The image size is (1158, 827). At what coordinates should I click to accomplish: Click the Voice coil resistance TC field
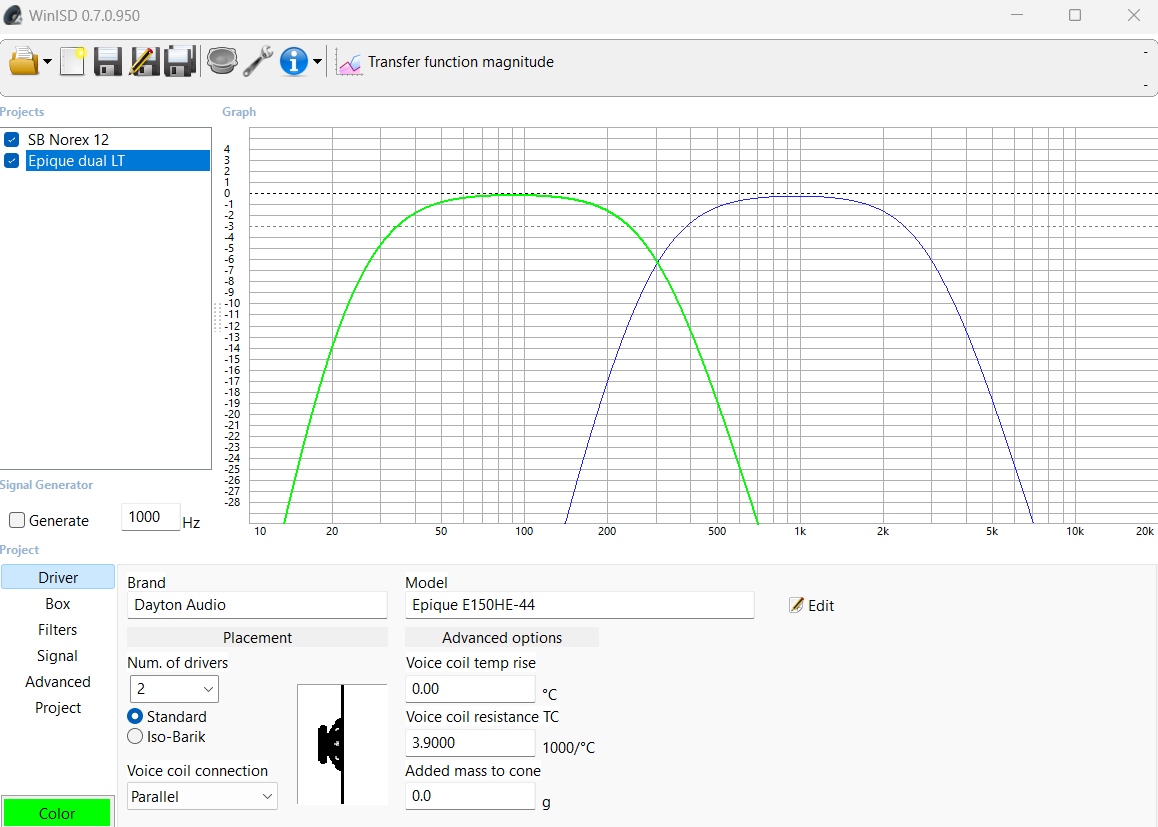pyautogui.click(x=470, y=743)
